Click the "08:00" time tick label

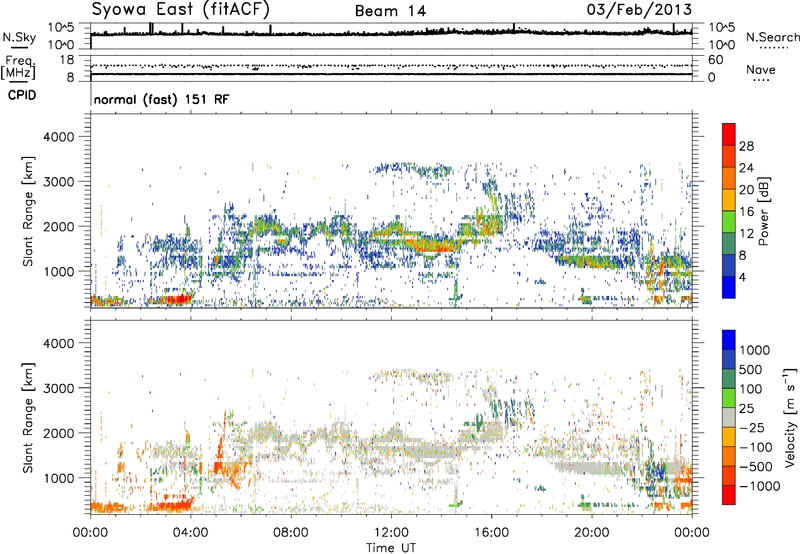point(291,533)
